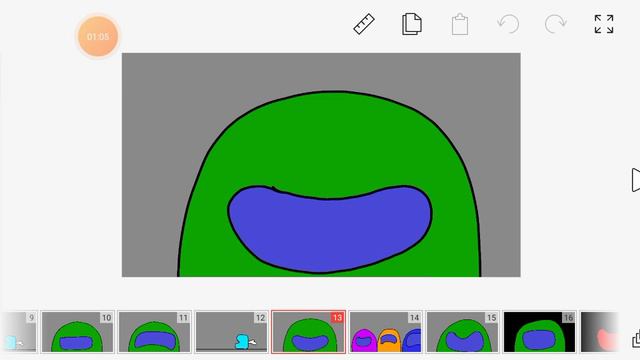640x360 pixels.
Task: Select the ruler tool
Action: pos(364,24)
